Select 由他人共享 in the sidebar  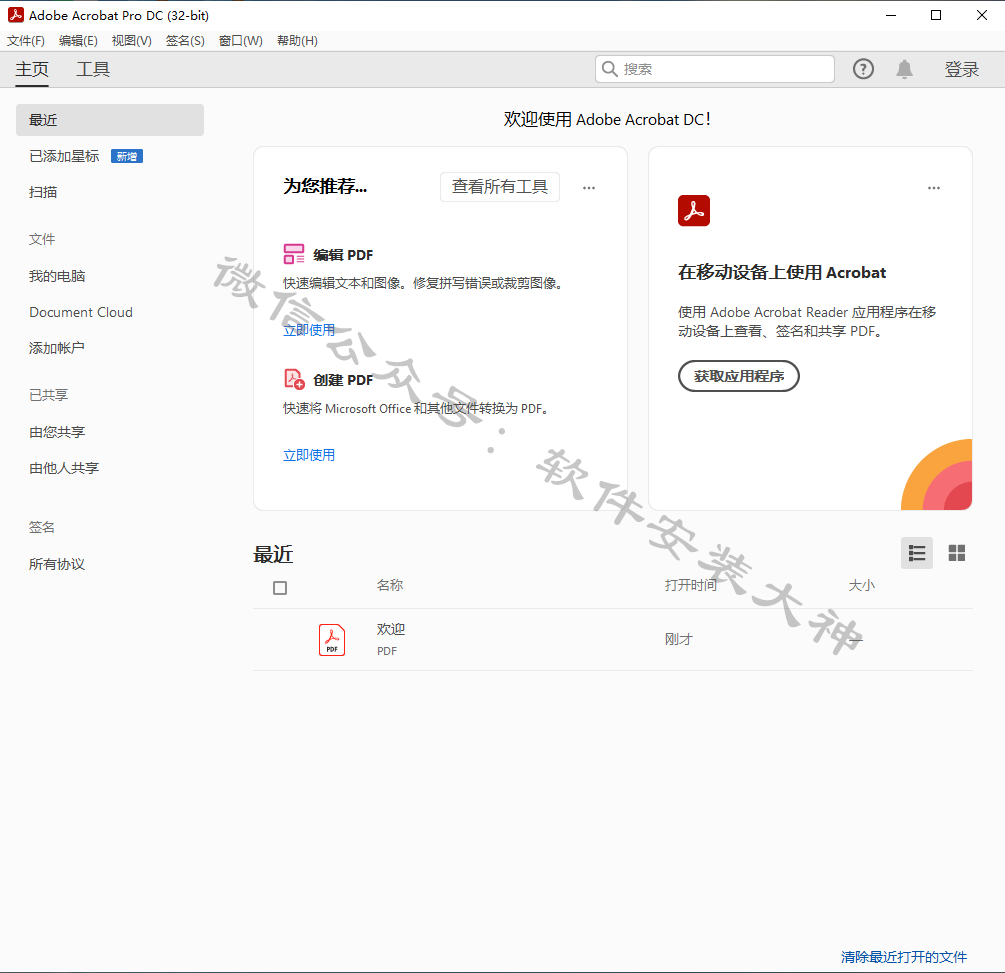64,468
